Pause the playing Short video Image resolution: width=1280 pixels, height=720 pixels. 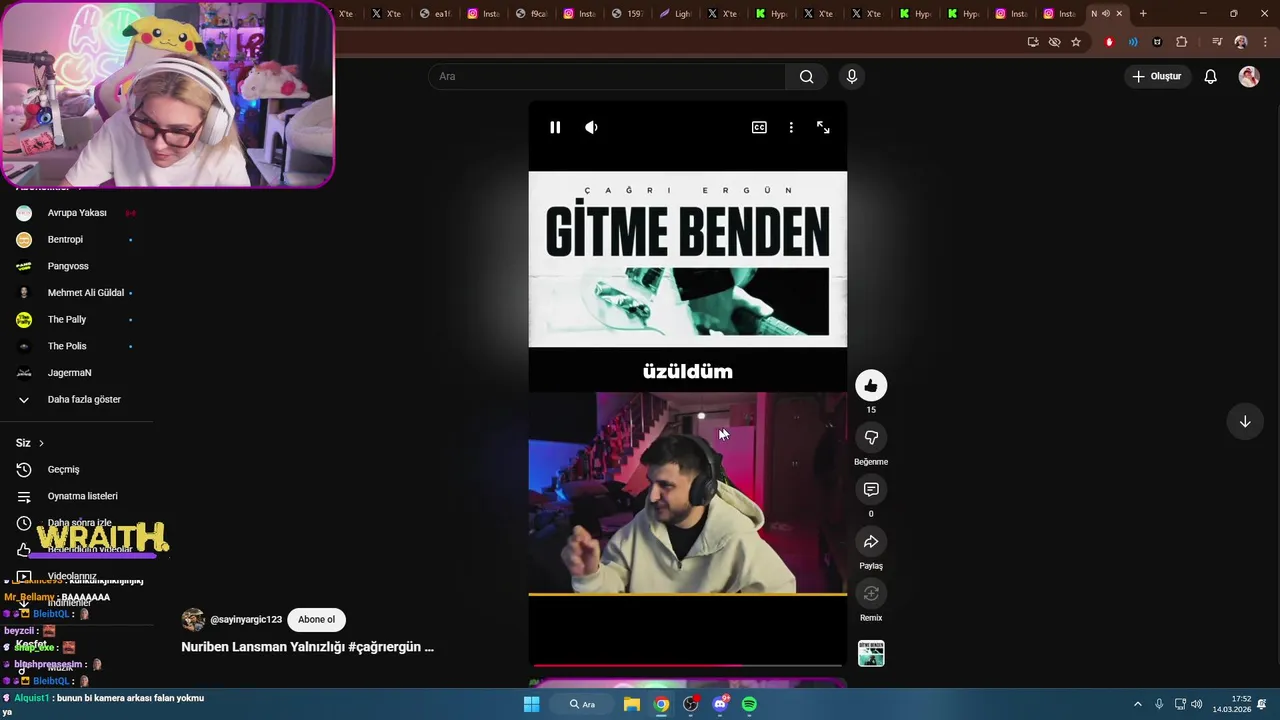[555, 127]
